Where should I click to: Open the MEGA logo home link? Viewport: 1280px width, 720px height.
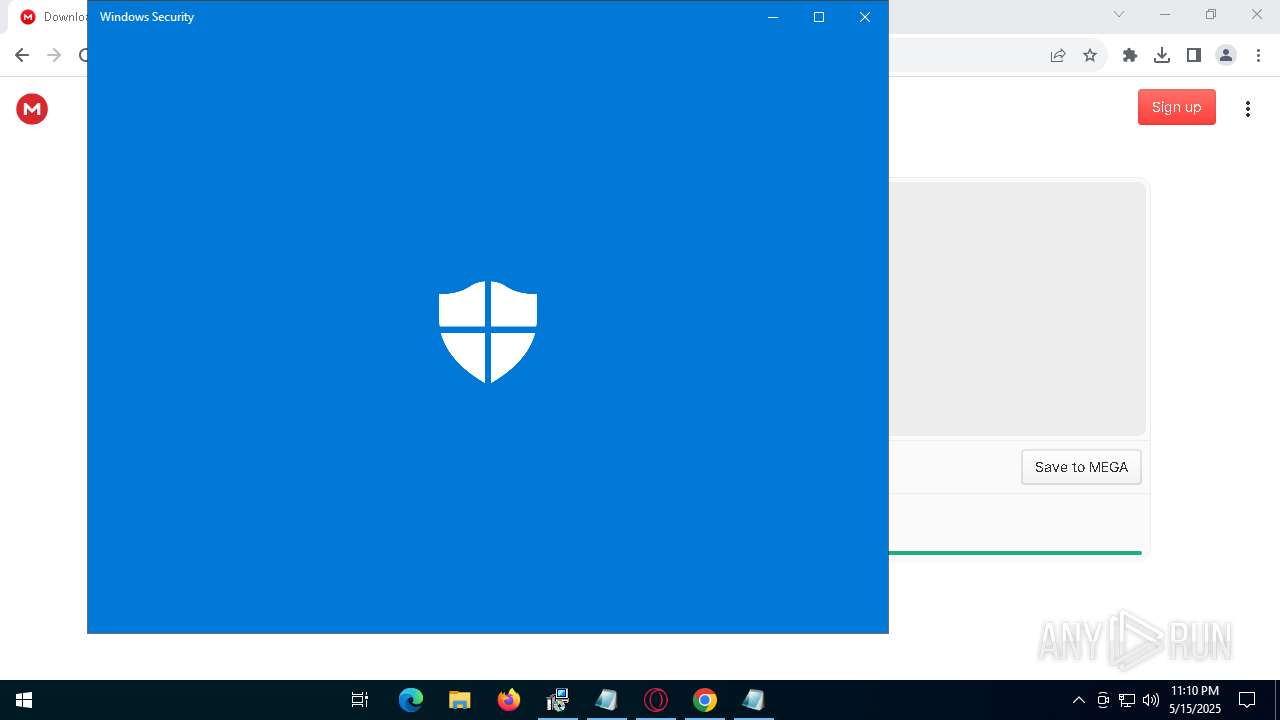(32, 108)
